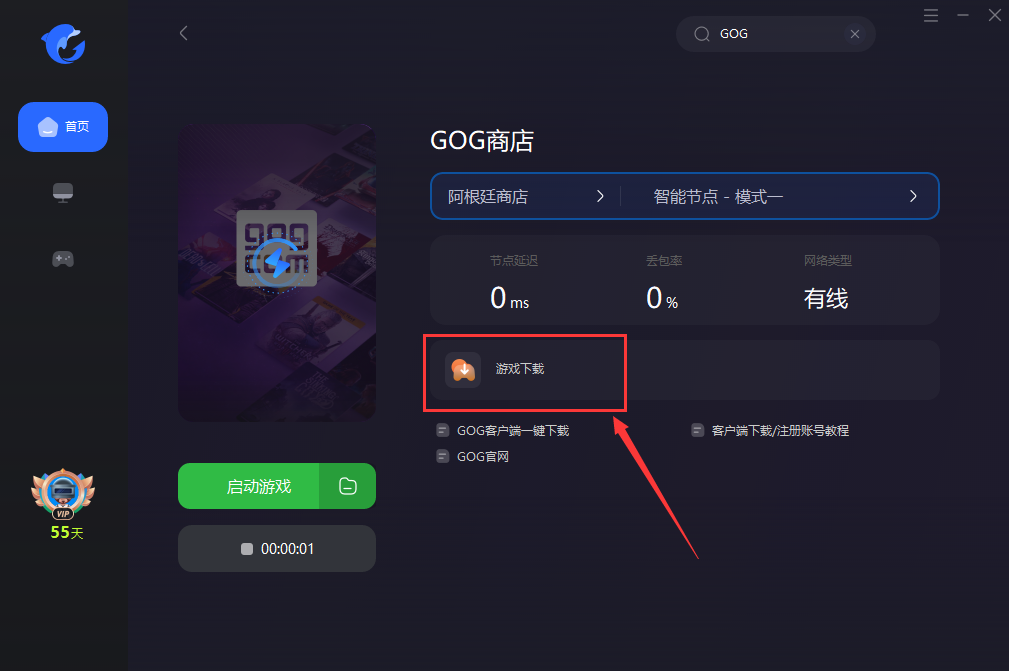Click the VIP badge showing 55天
Screen dimensions: 1009x671
click(x=63, y=504)
